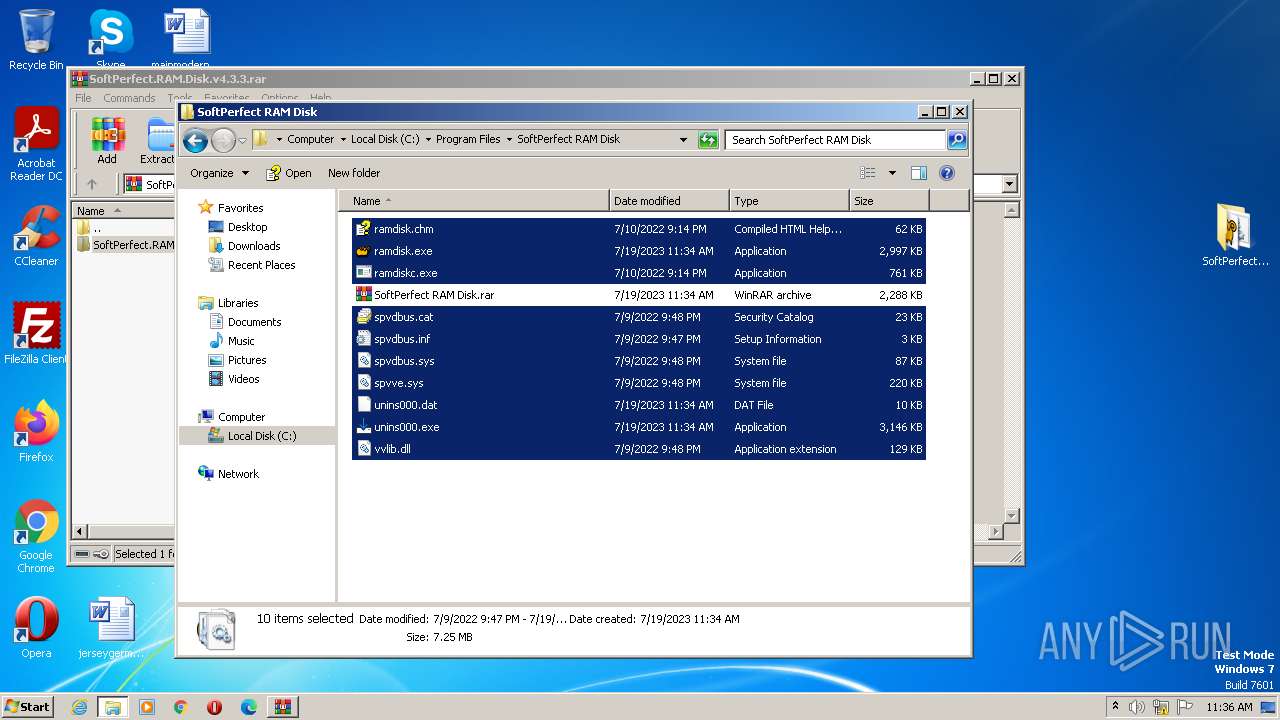Sort files by Type column
This screenshot has width=1280, height=720.
pos(789,201)
